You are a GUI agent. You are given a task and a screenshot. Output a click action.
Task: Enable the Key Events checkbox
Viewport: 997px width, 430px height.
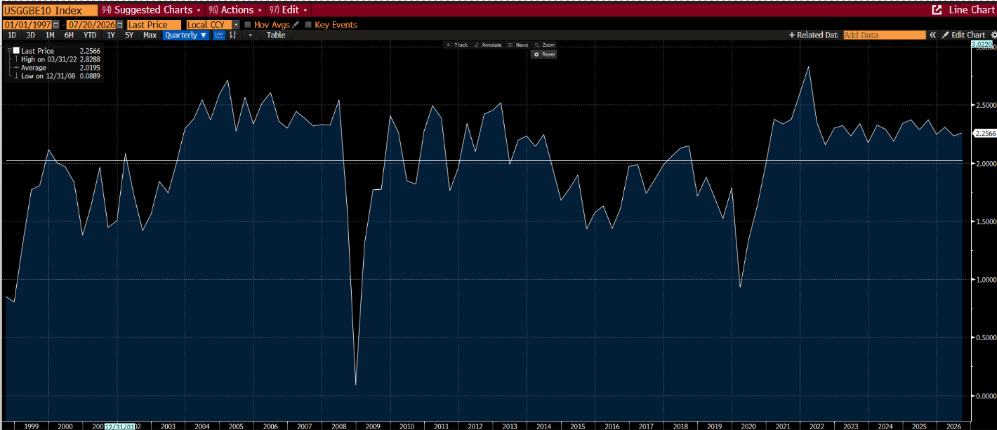point(308,25)
